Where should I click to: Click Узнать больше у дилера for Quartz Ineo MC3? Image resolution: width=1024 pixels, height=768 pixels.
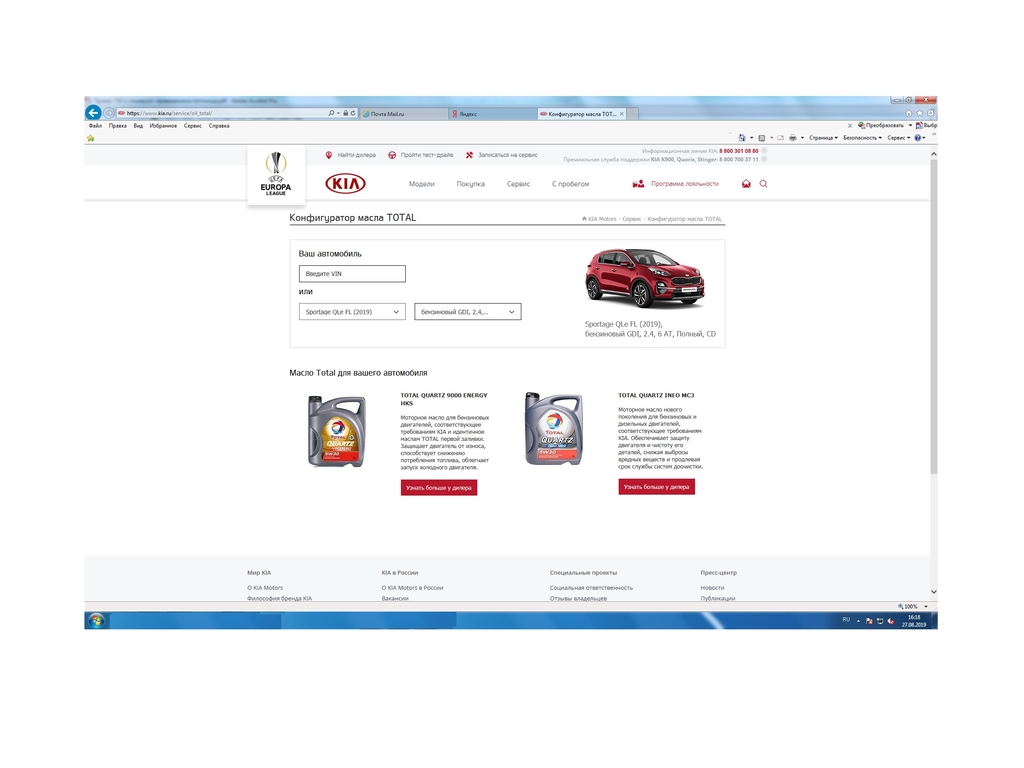pos(656,487)
